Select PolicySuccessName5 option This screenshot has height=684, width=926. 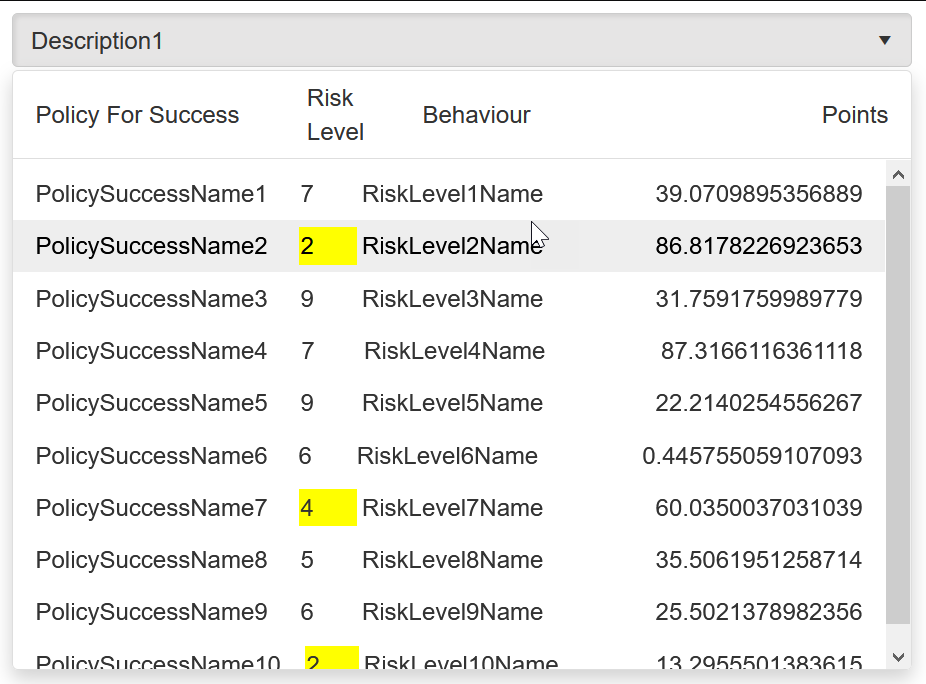click(x=151, y=403)
